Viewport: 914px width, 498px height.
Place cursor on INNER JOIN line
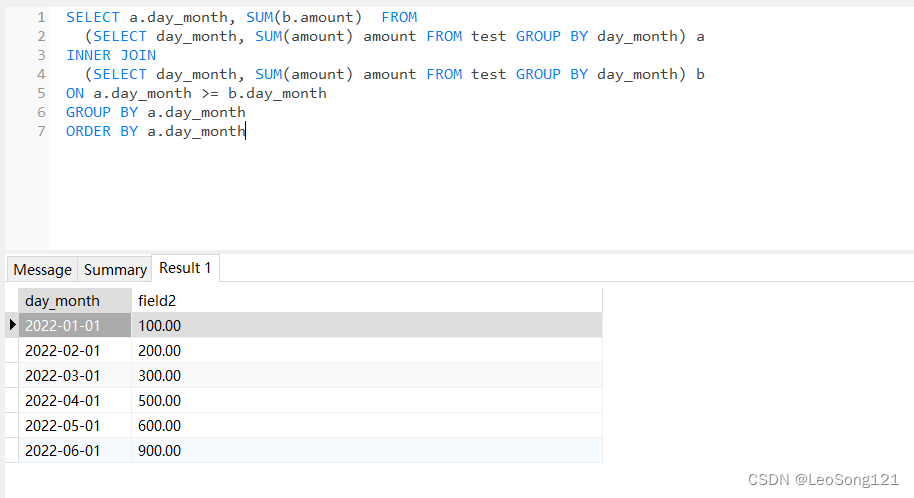(x=111, y=55)
